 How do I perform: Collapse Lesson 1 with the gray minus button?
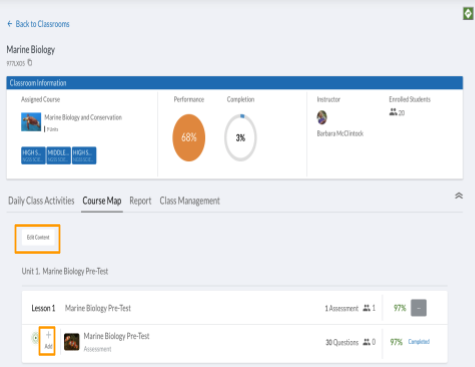(419, 308)
